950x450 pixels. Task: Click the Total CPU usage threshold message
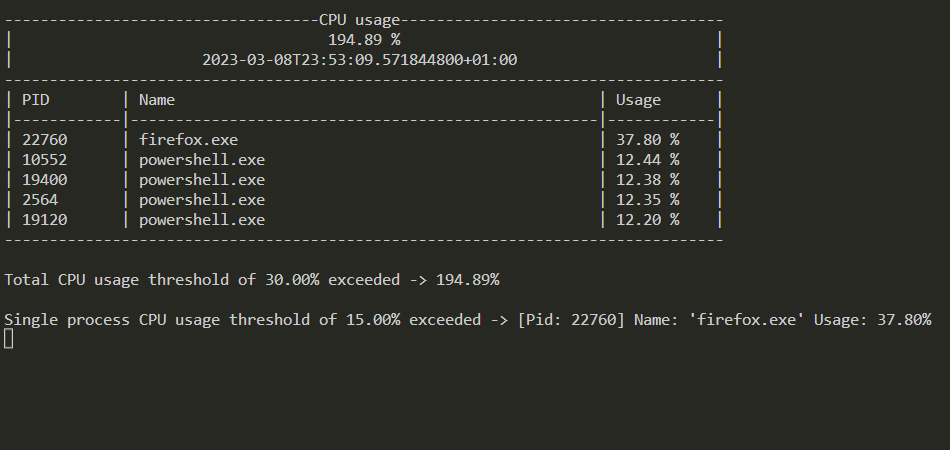pyautogui.click(x=251, y=280)
